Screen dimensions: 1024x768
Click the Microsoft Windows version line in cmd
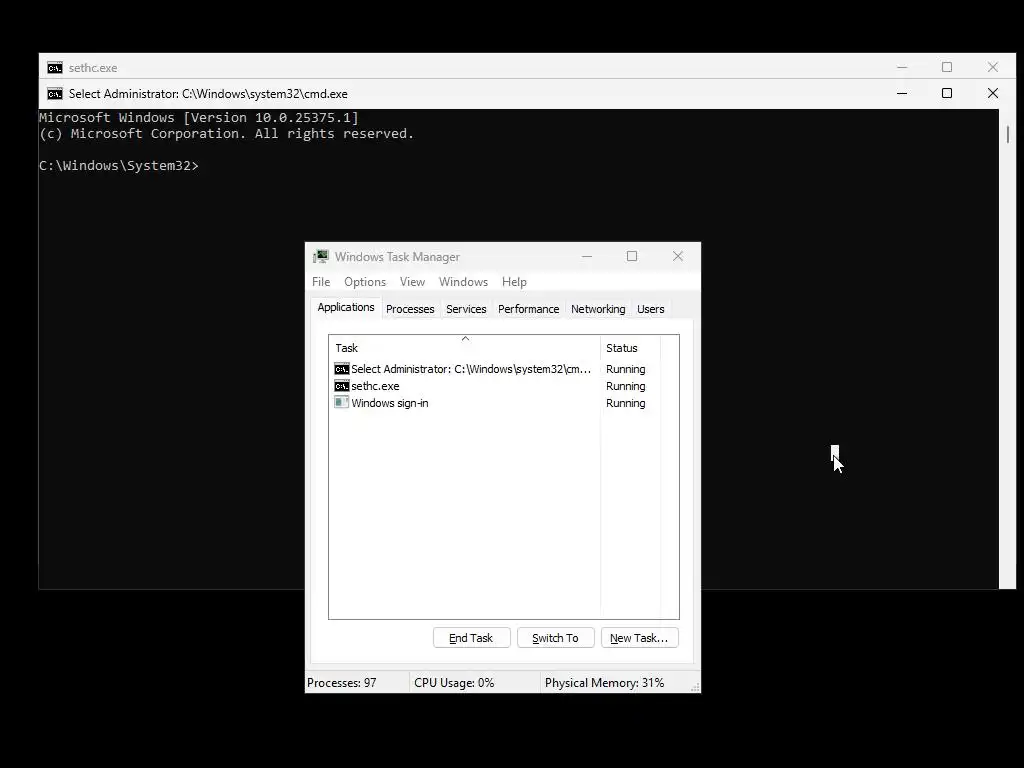coord(199,118)
